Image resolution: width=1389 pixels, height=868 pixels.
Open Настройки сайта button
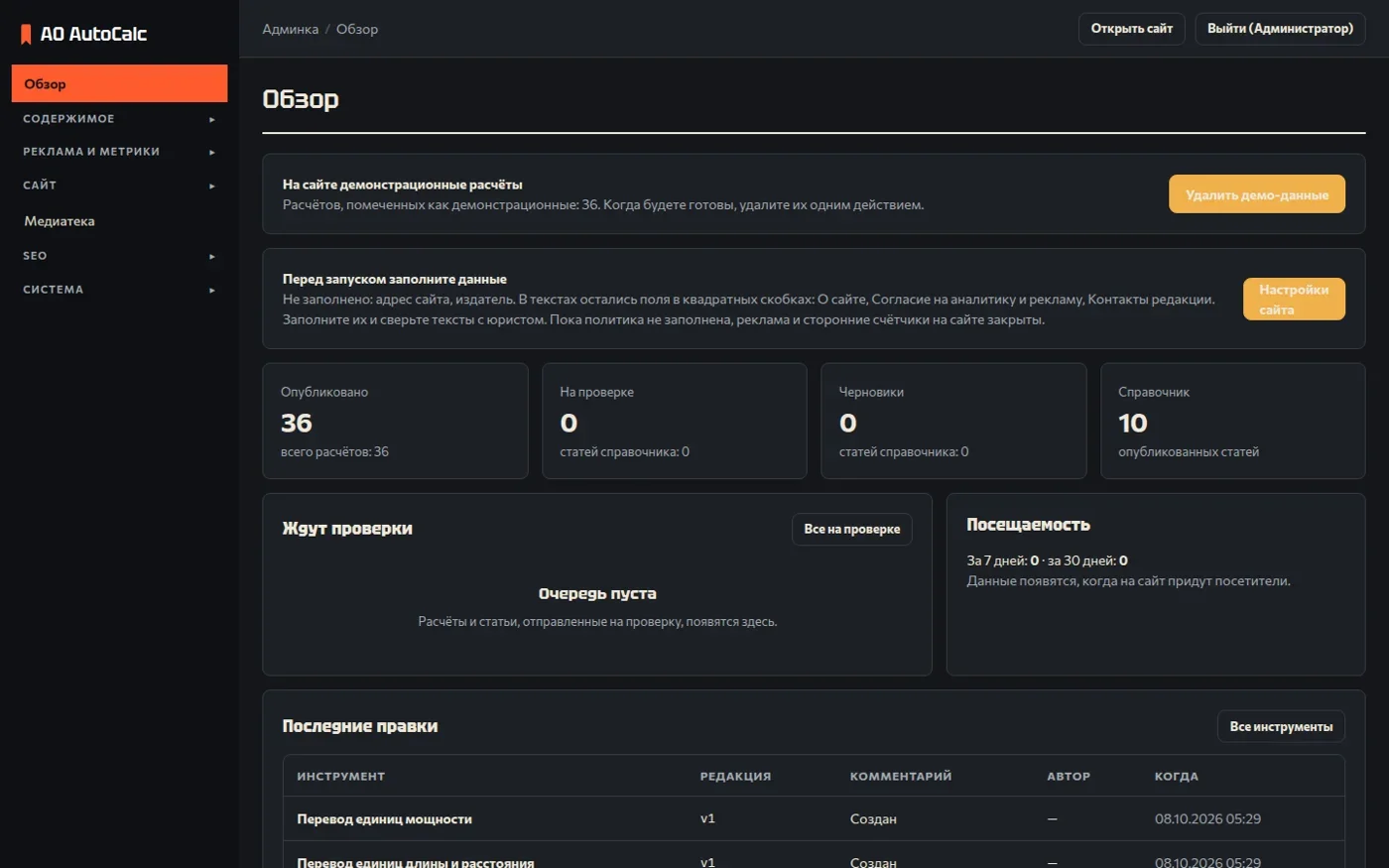coord(1294,299)
